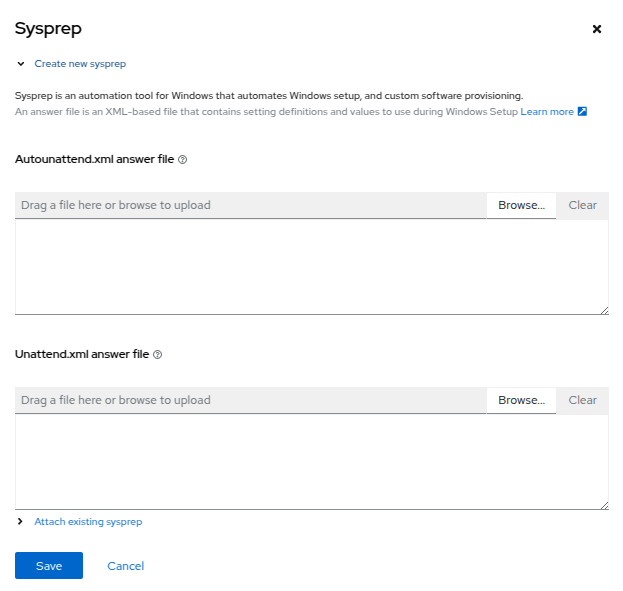
Task: Click the Autounattend.xml file name upload field
Action: (250, 205)
